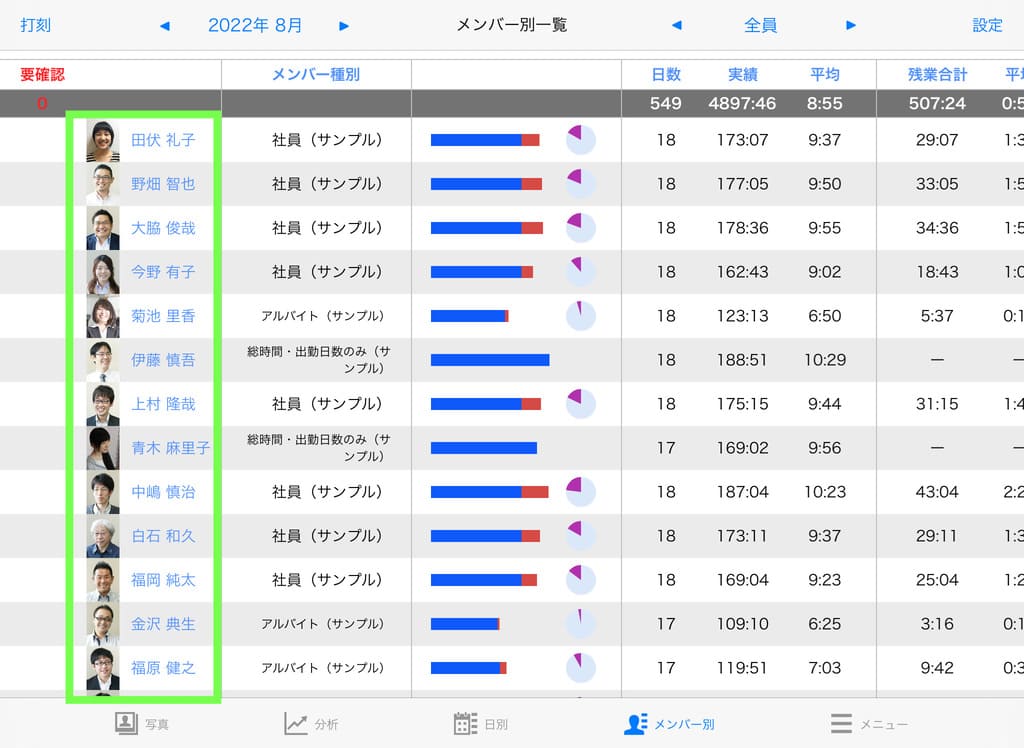Go to previous month arrow
The height and width of the screenshot is (748, 1024).
pos(165,26)
